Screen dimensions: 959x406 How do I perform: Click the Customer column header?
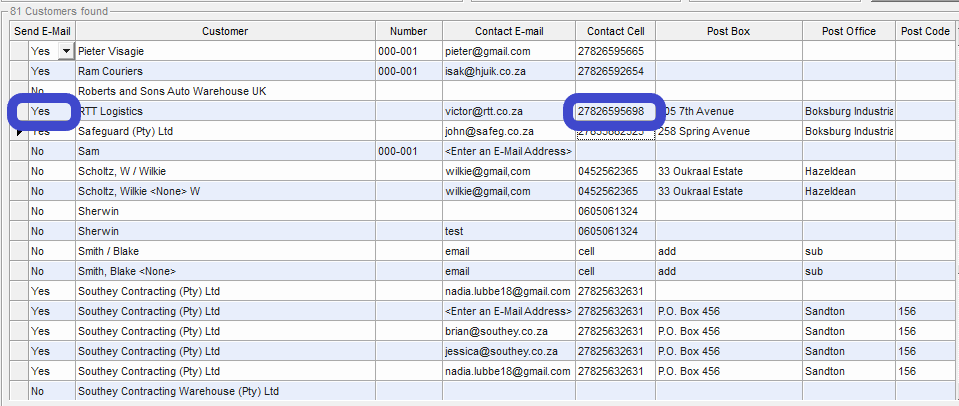(225, 31)
